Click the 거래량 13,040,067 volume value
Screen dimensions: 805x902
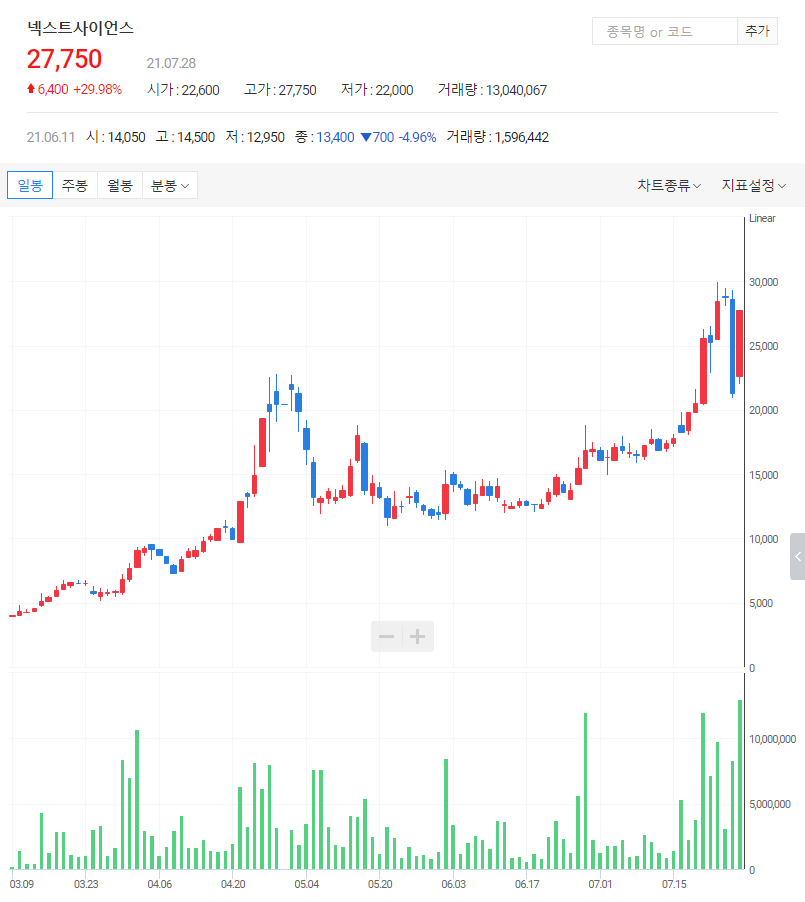pyautogui.click(x=492, y=90)
